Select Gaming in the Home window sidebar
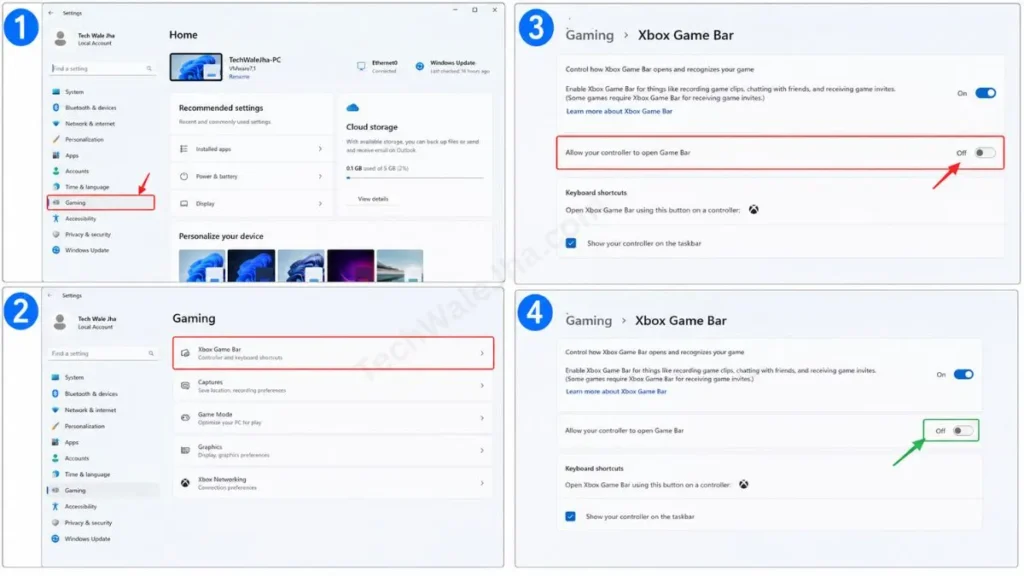Image resolution: width=1024 pixels, height=576 pixels. (101, 202)
